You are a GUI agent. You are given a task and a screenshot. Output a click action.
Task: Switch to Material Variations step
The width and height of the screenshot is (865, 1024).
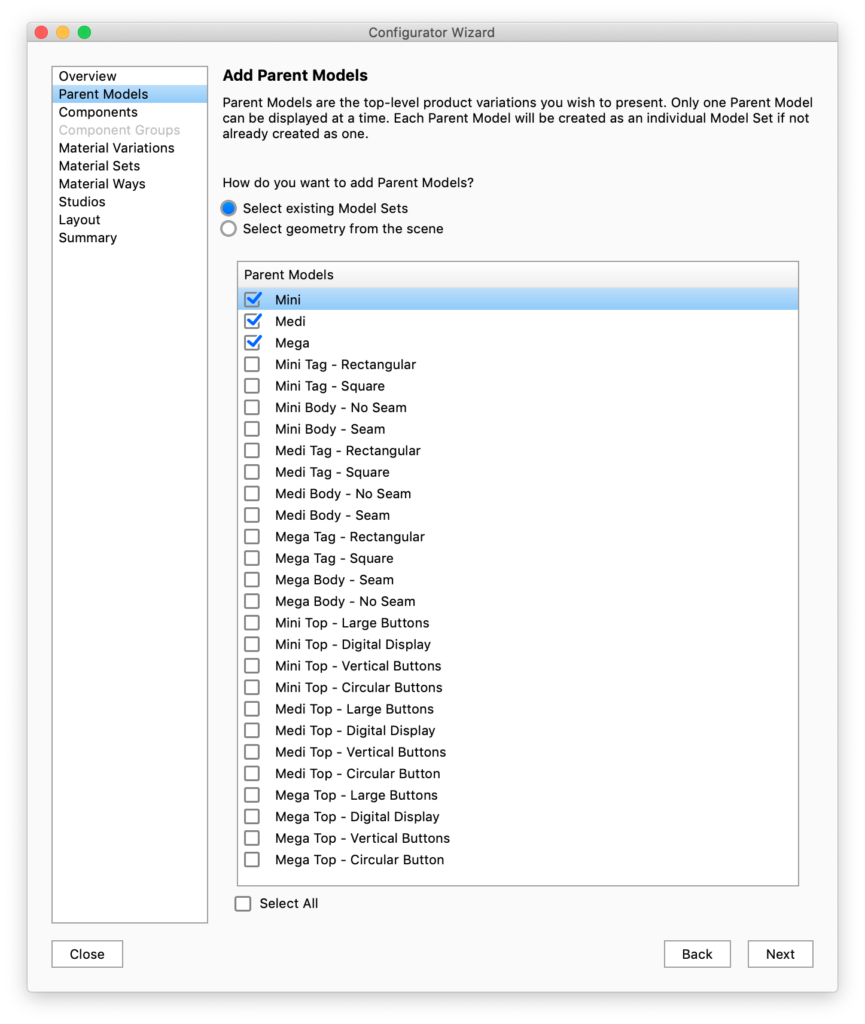tap(116, 148)
